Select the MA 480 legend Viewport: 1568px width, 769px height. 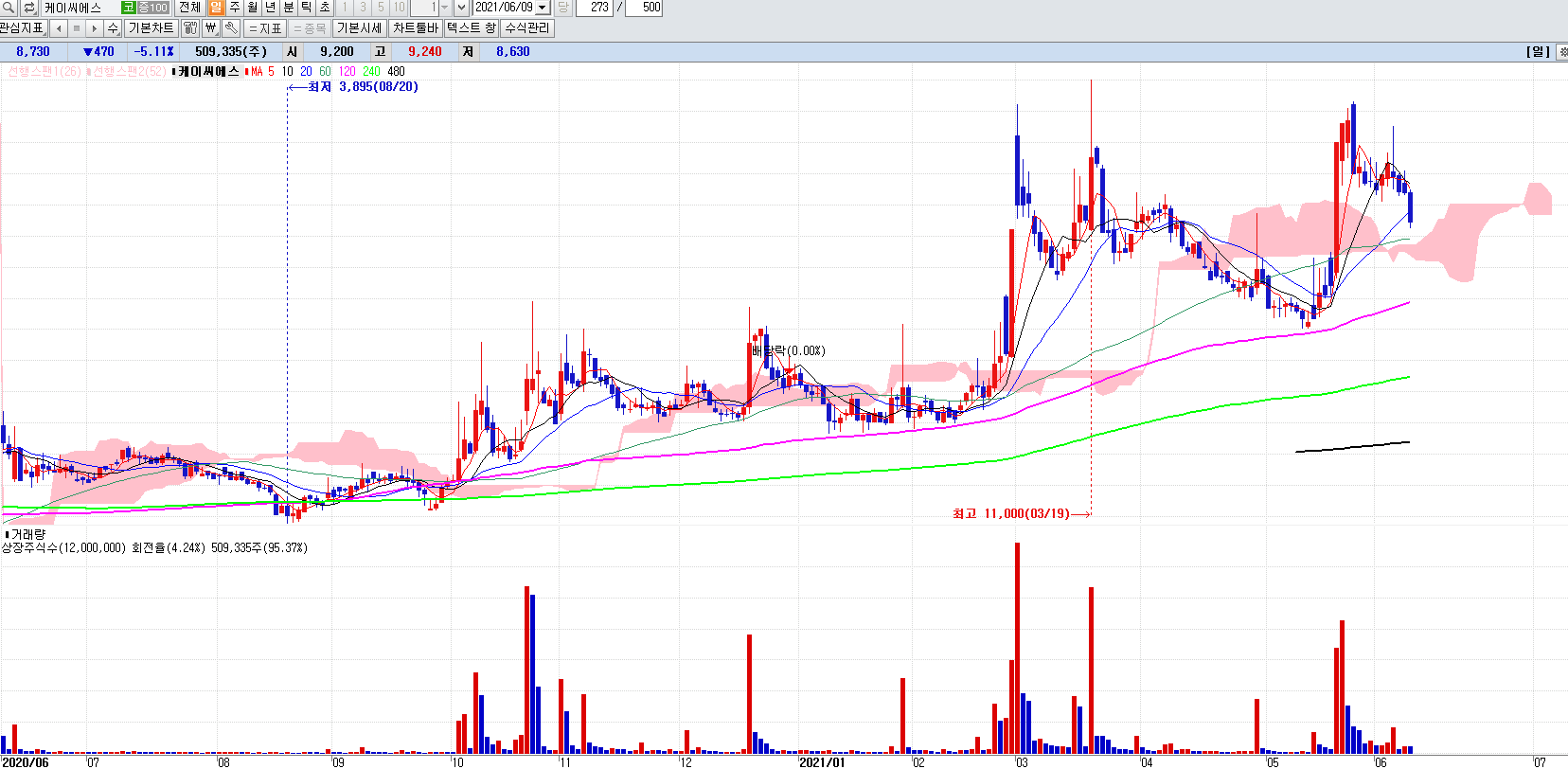coord(396,71)
